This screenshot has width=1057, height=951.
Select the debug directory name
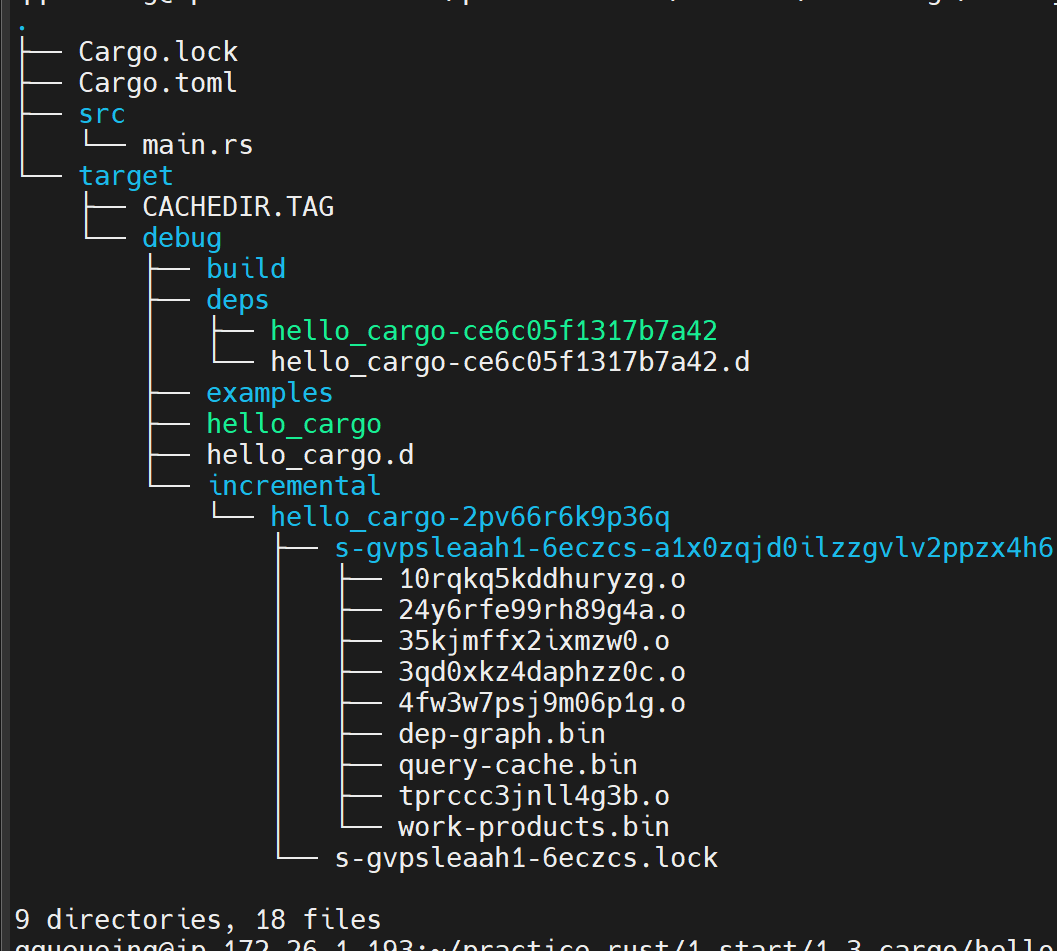tap(182, 238)
